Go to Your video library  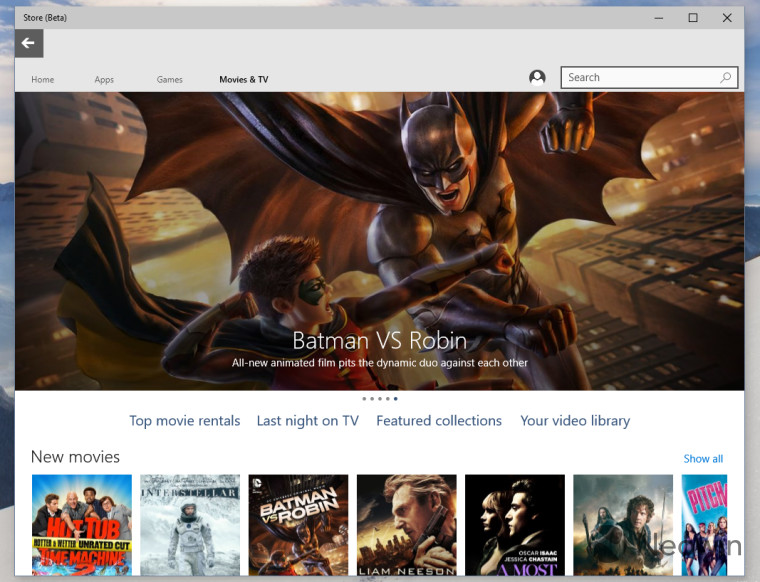(x=575, y=421)
